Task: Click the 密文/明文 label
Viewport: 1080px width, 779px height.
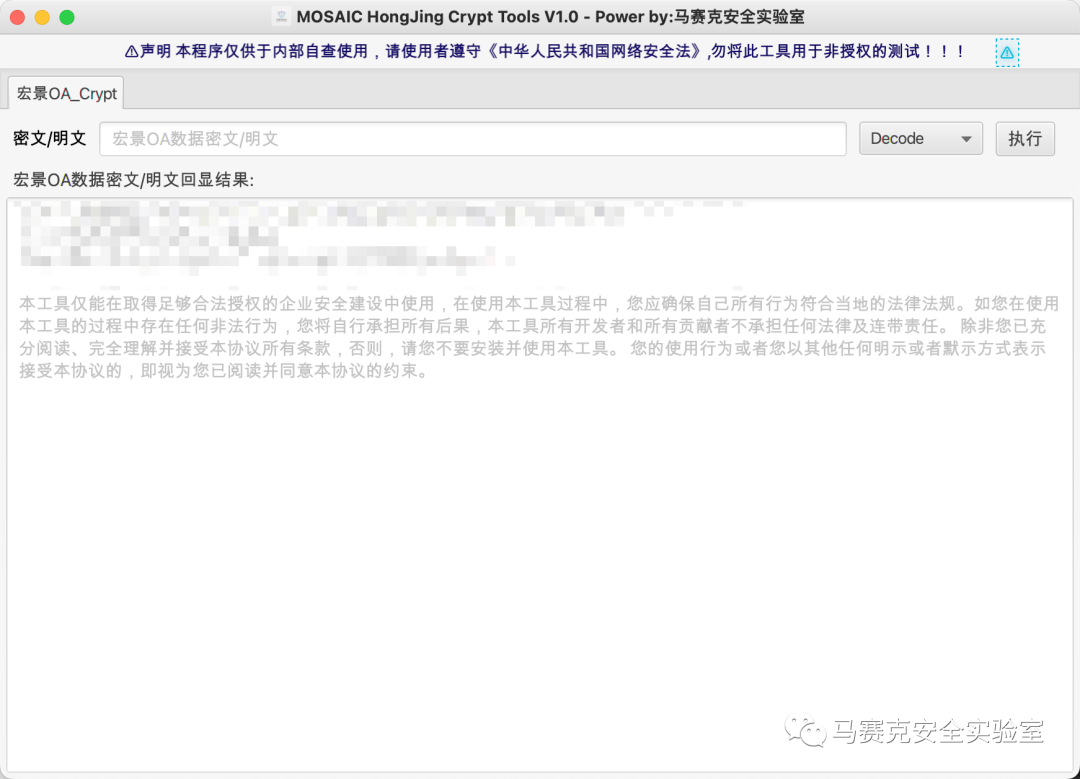Action: (50, 138)
